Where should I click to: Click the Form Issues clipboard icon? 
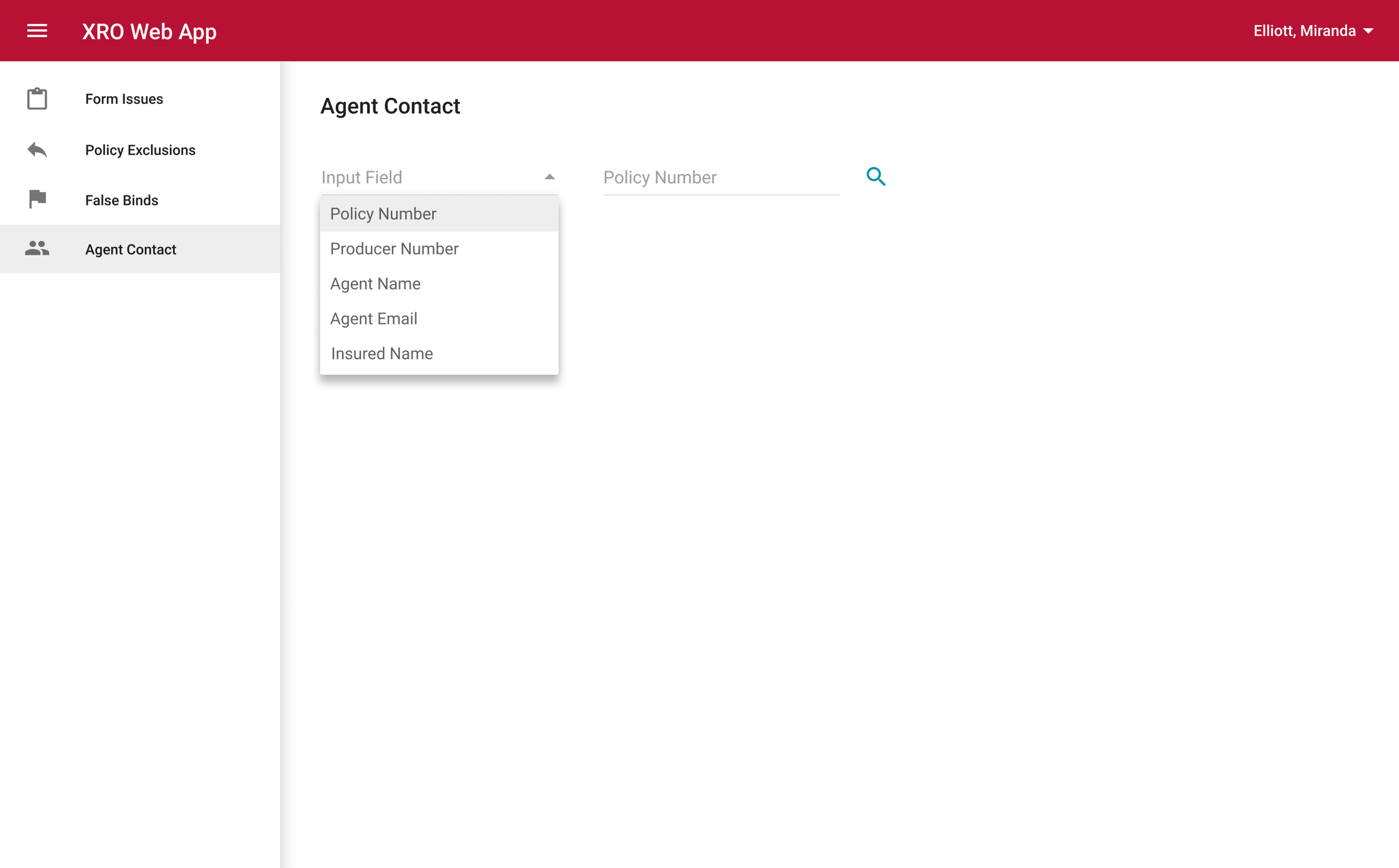37,99
